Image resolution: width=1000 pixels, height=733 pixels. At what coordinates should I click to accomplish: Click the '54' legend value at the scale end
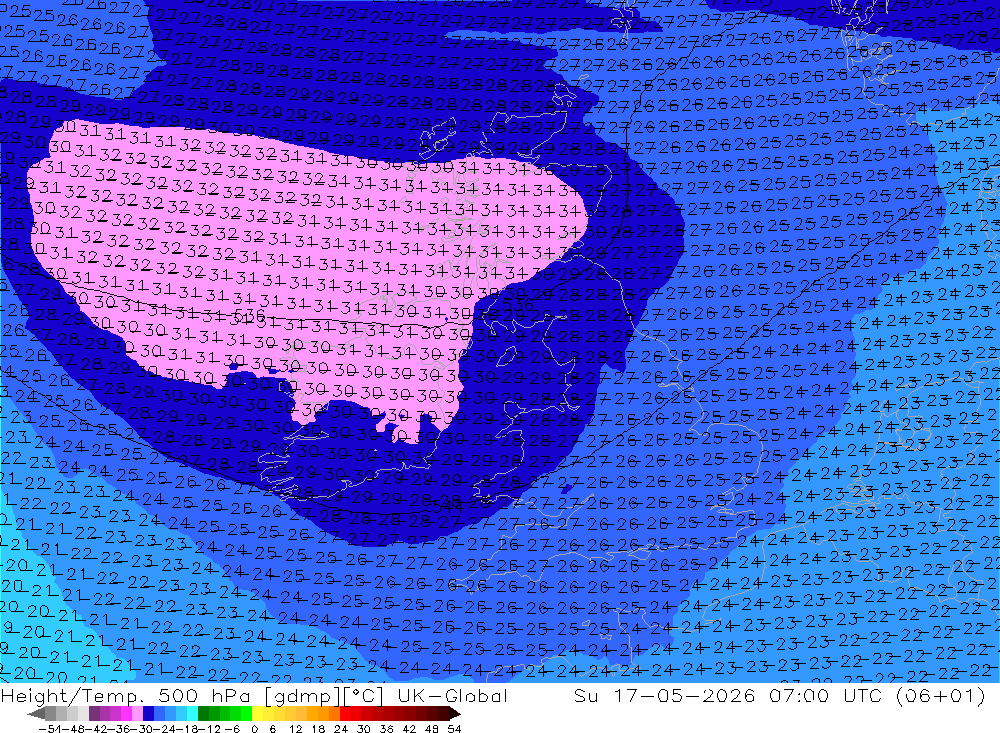454,729
